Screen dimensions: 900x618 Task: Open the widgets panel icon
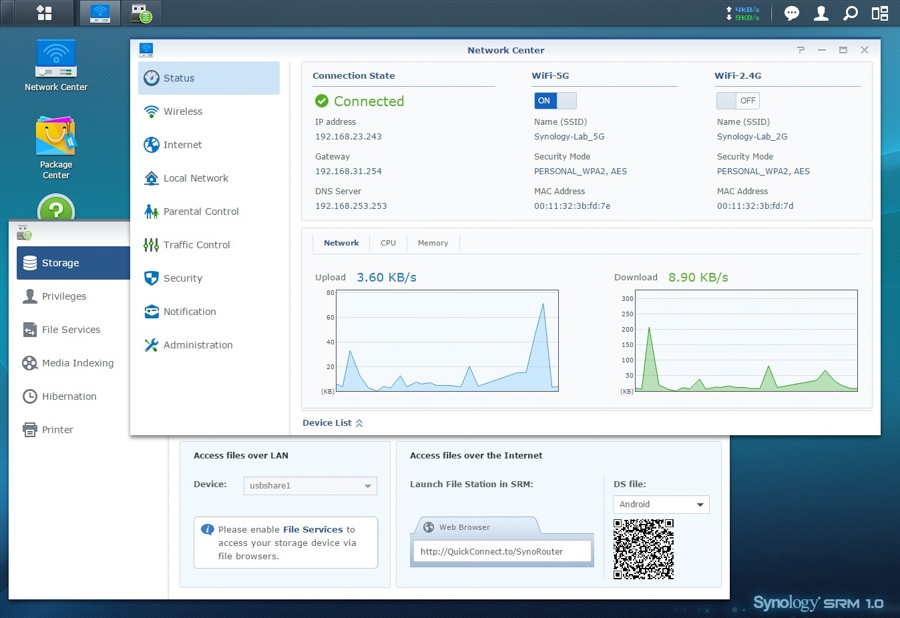(880, 13)
